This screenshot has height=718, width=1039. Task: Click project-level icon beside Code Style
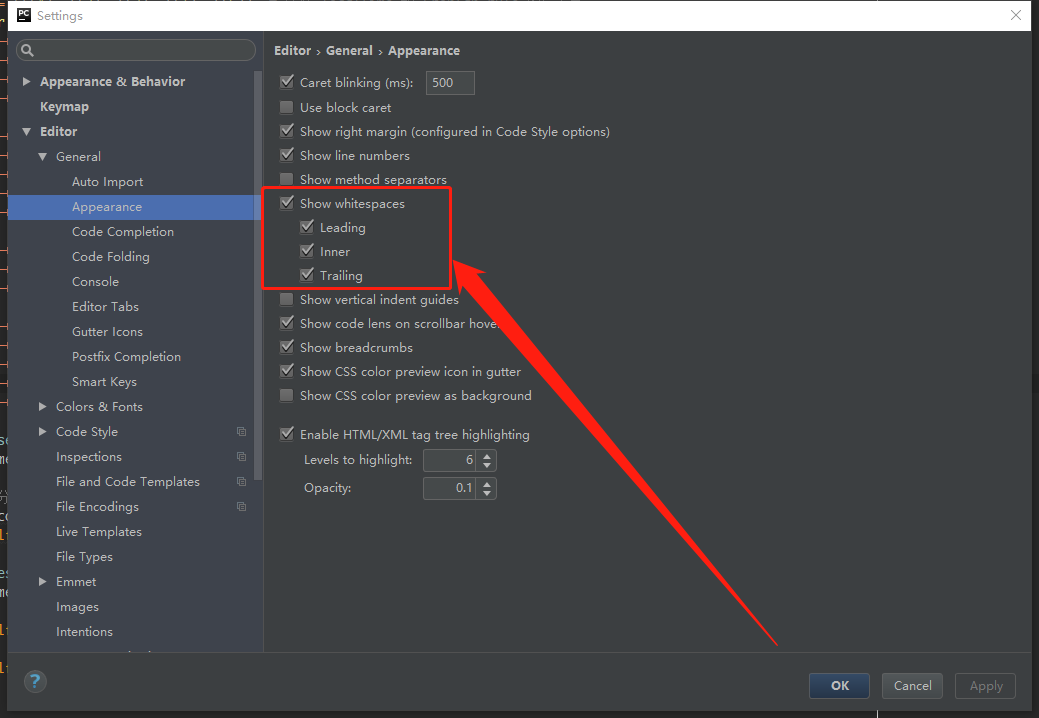tap(241, 432)
